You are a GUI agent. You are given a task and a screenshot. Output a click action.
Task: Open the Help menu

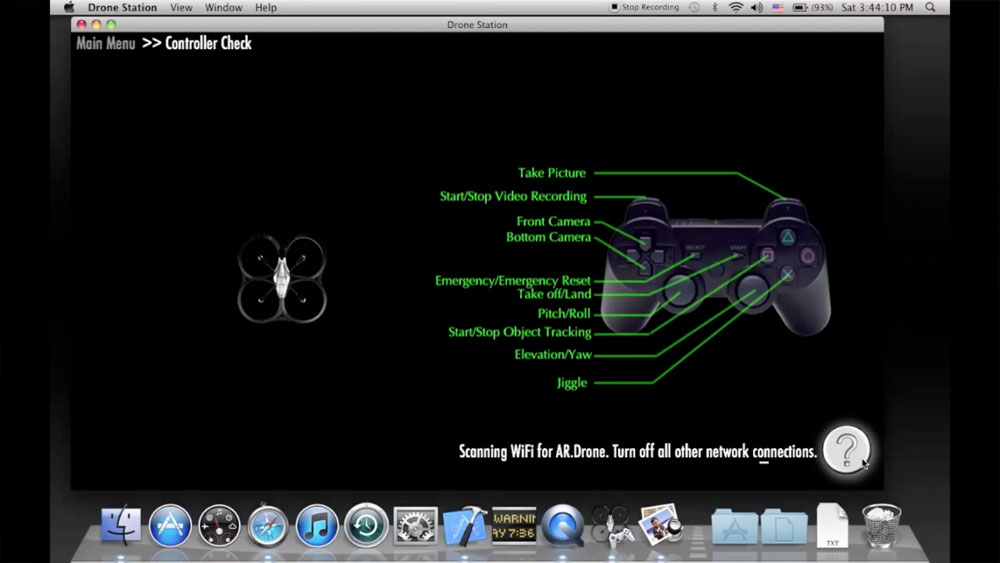coord(266,8)
